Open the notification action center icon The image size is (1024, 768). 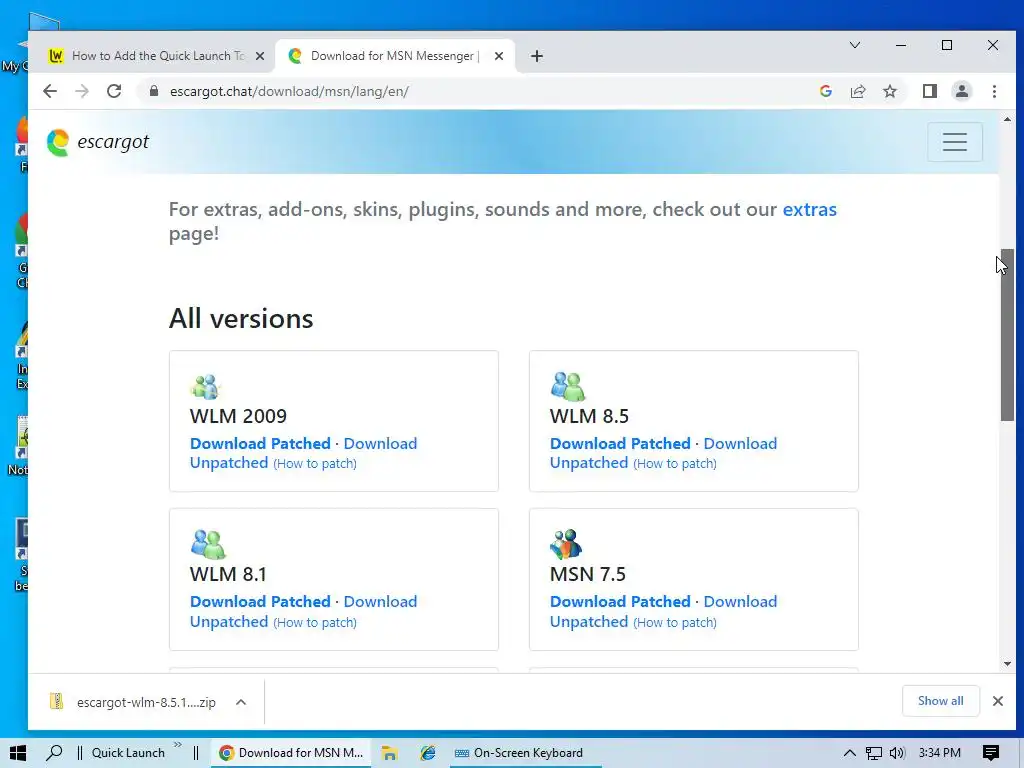point(991,753)
